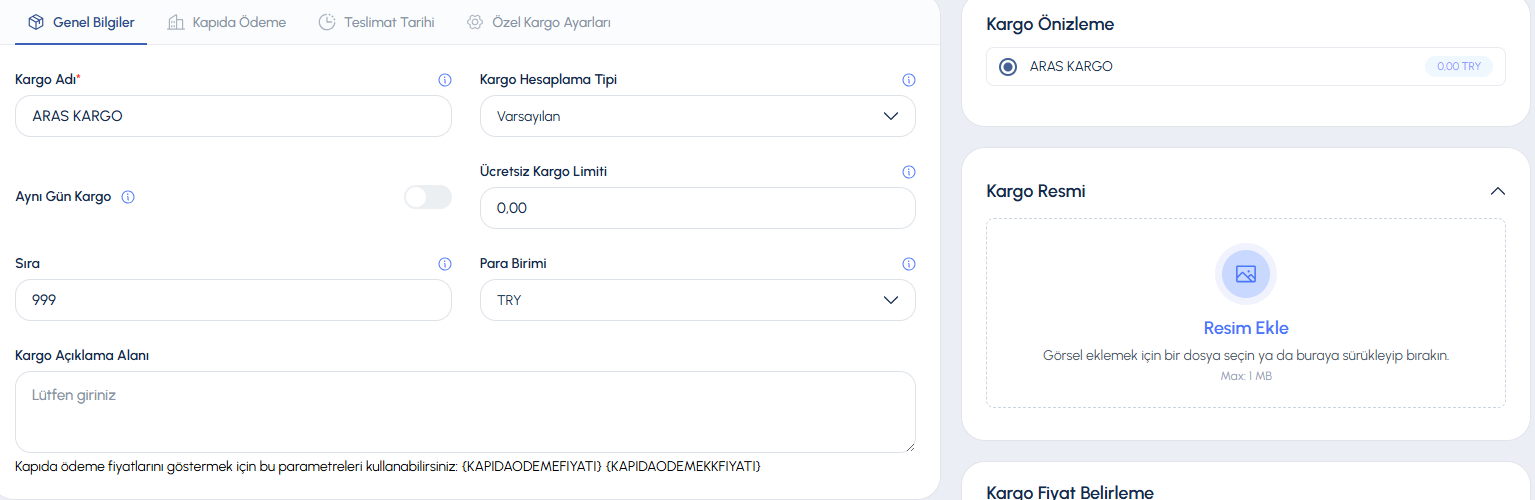Viewport: 1535px width, 500px height.
Task: Click the {KAPIDAODEMEKKFIYATI} parameter text
Action: pyautogui.click(x=684, y=467)
